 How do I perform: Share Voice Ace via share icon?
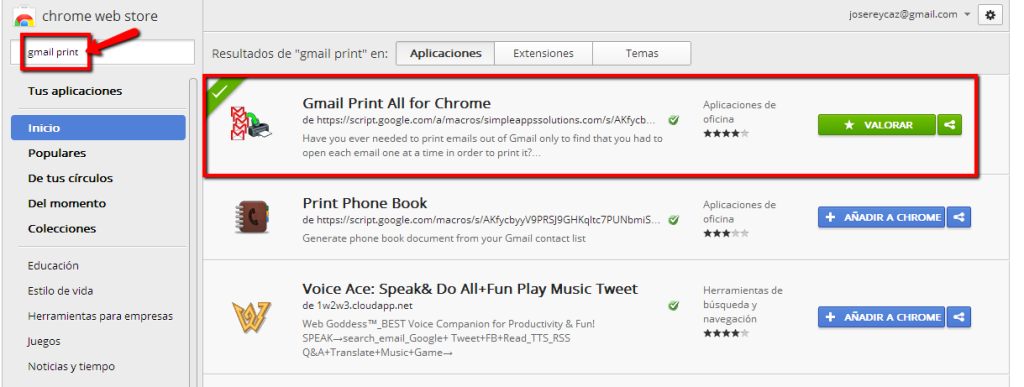point(959,317)
